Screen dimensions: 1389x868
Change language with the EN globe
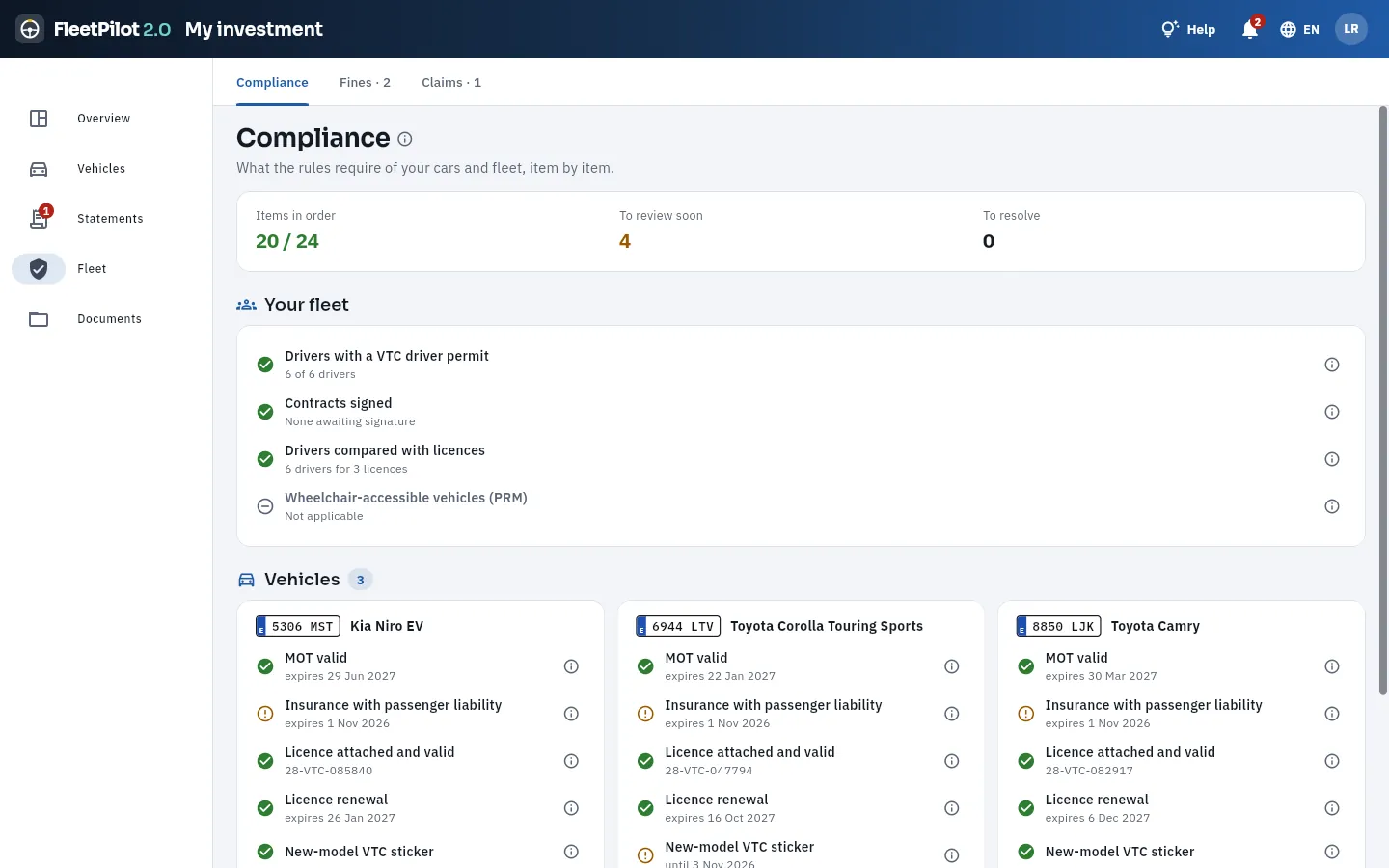tap(1299, 29)
